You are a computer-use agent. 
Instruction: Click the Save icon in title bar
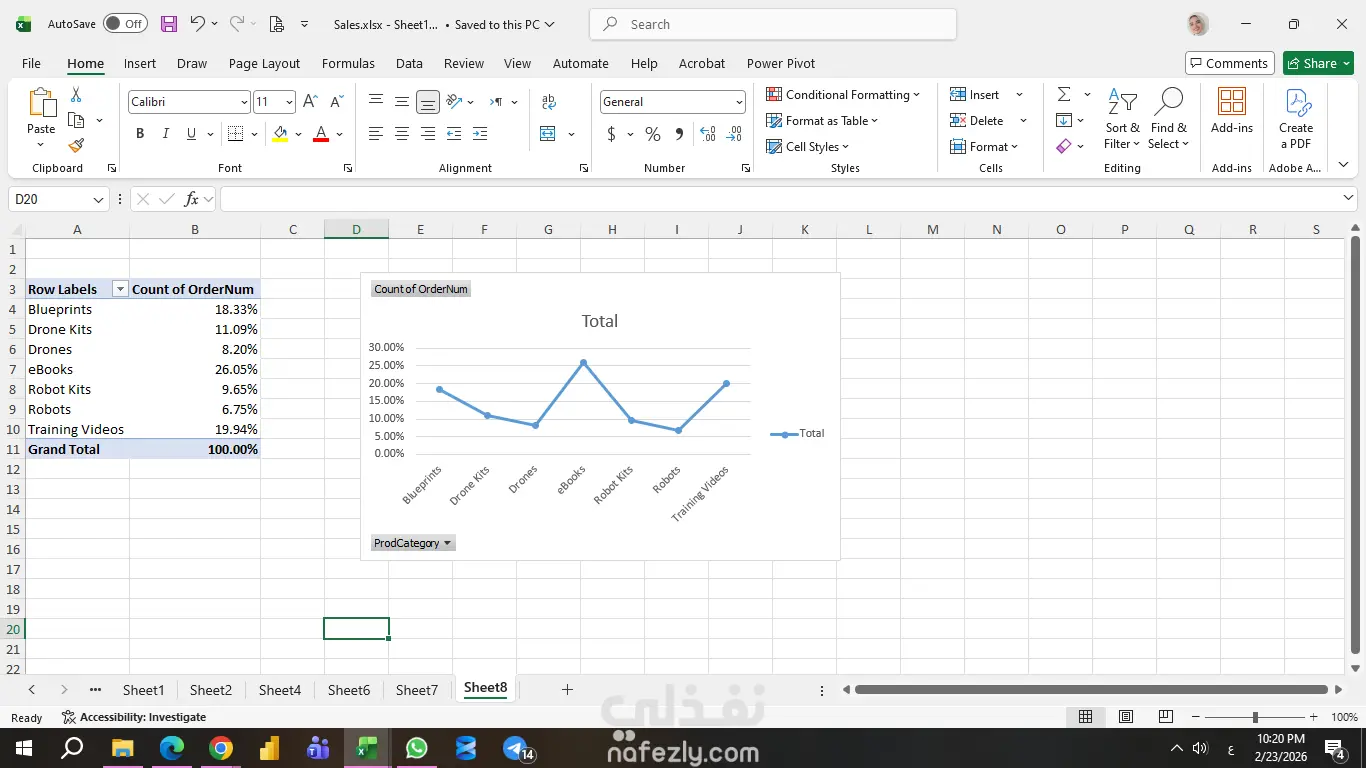point(168,24)
